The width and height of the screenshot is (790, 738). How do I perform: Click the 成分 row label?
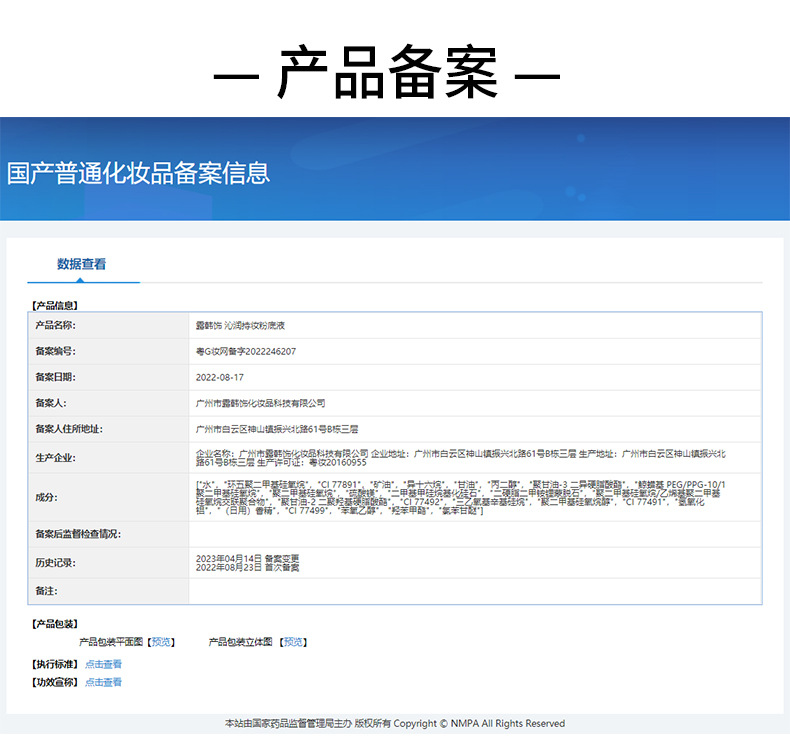click(x=46, y=497)
